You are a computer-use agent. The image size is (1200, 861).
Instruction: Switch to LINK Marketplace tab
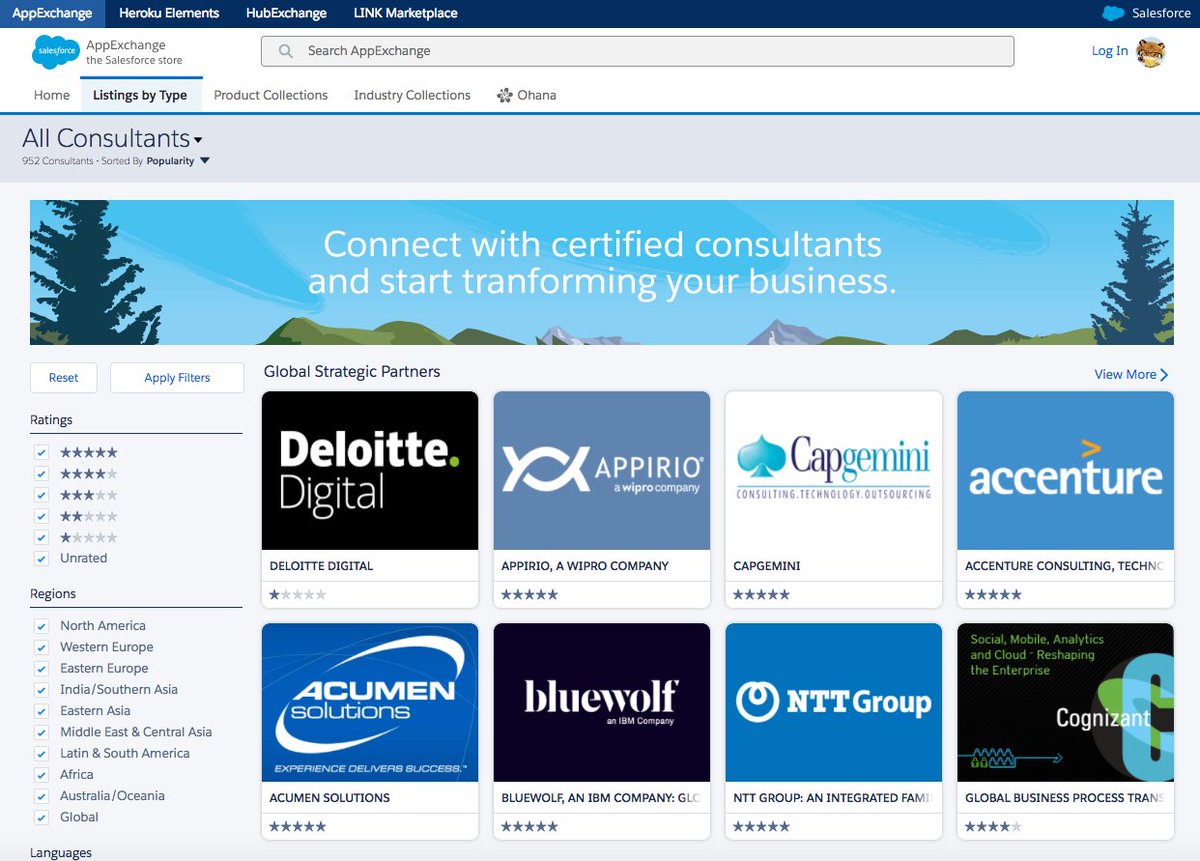pos(406,13)
